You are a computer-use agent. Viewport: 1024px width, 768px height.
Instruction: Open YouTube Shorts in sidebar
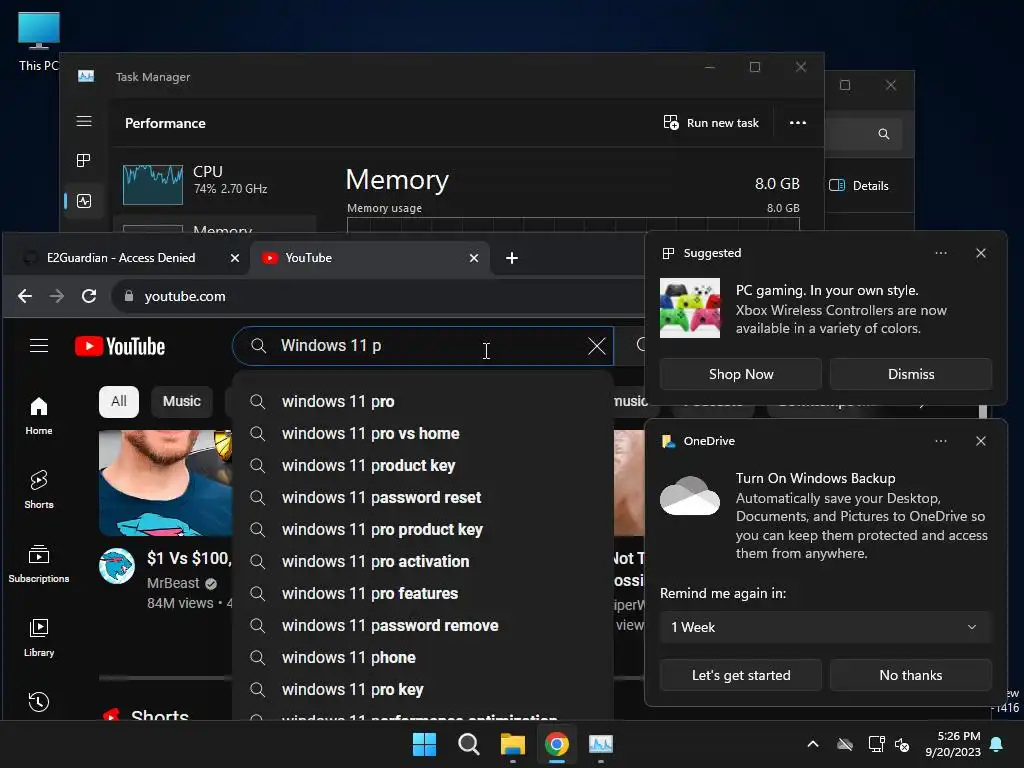coord(39,489)
